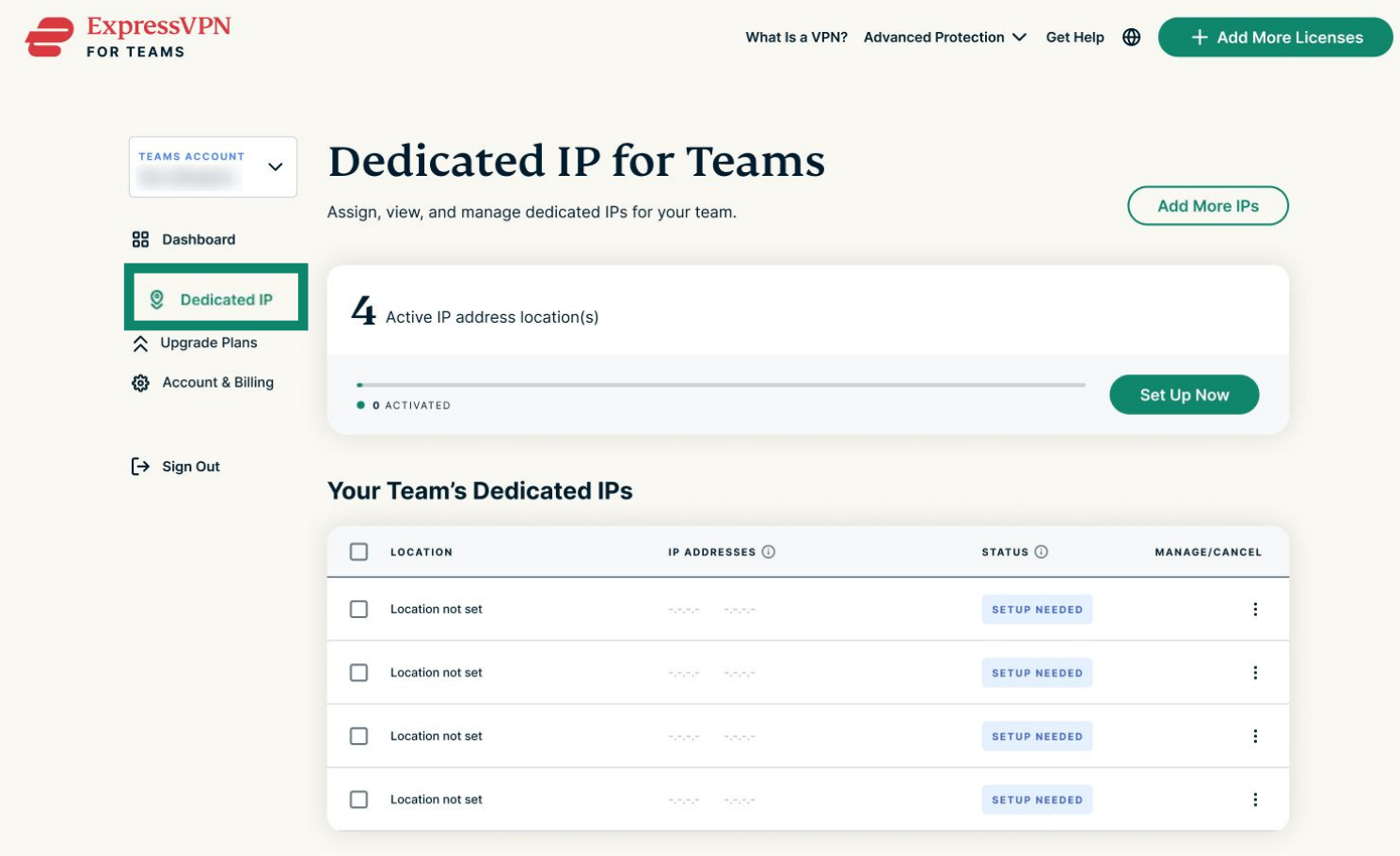Click the Add More Licenses button
1400x856 pixels.
coord(1275,38)
